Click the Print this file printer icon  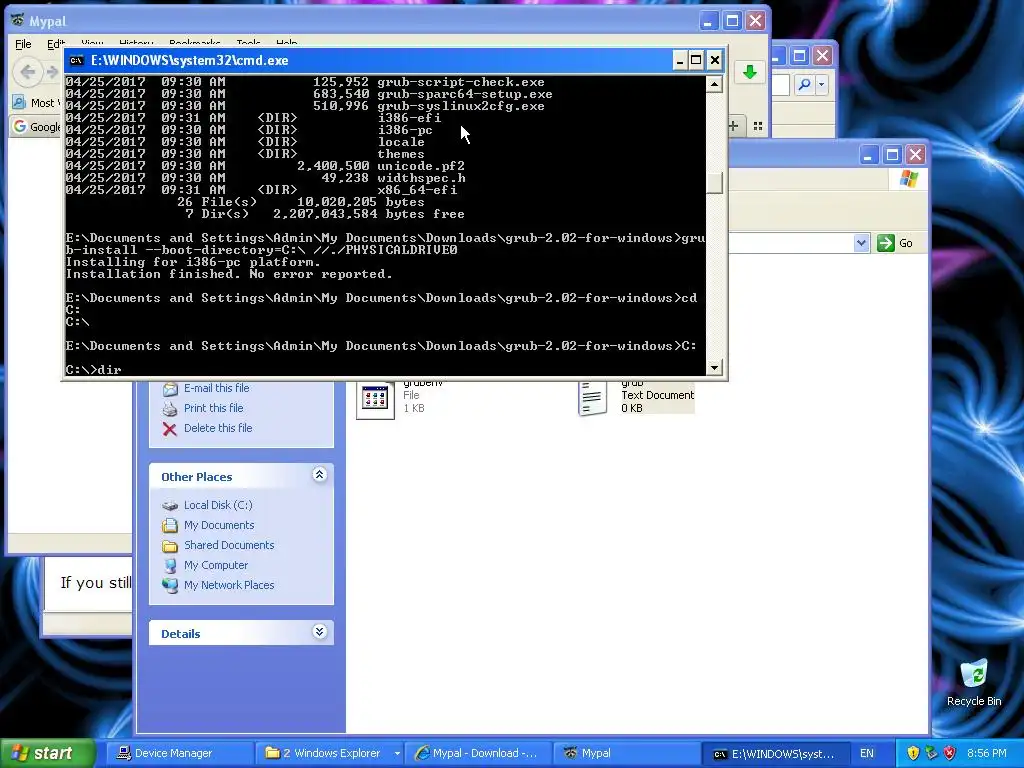[x=170, y=409]
